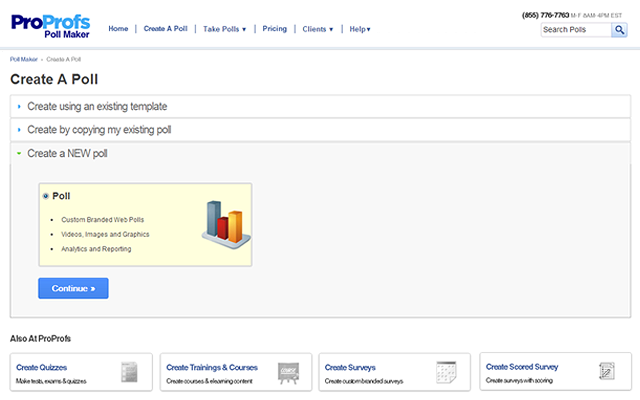640x400 pixels.
Task: Open the Clients dropdown menu
Action: click(317, 29)
